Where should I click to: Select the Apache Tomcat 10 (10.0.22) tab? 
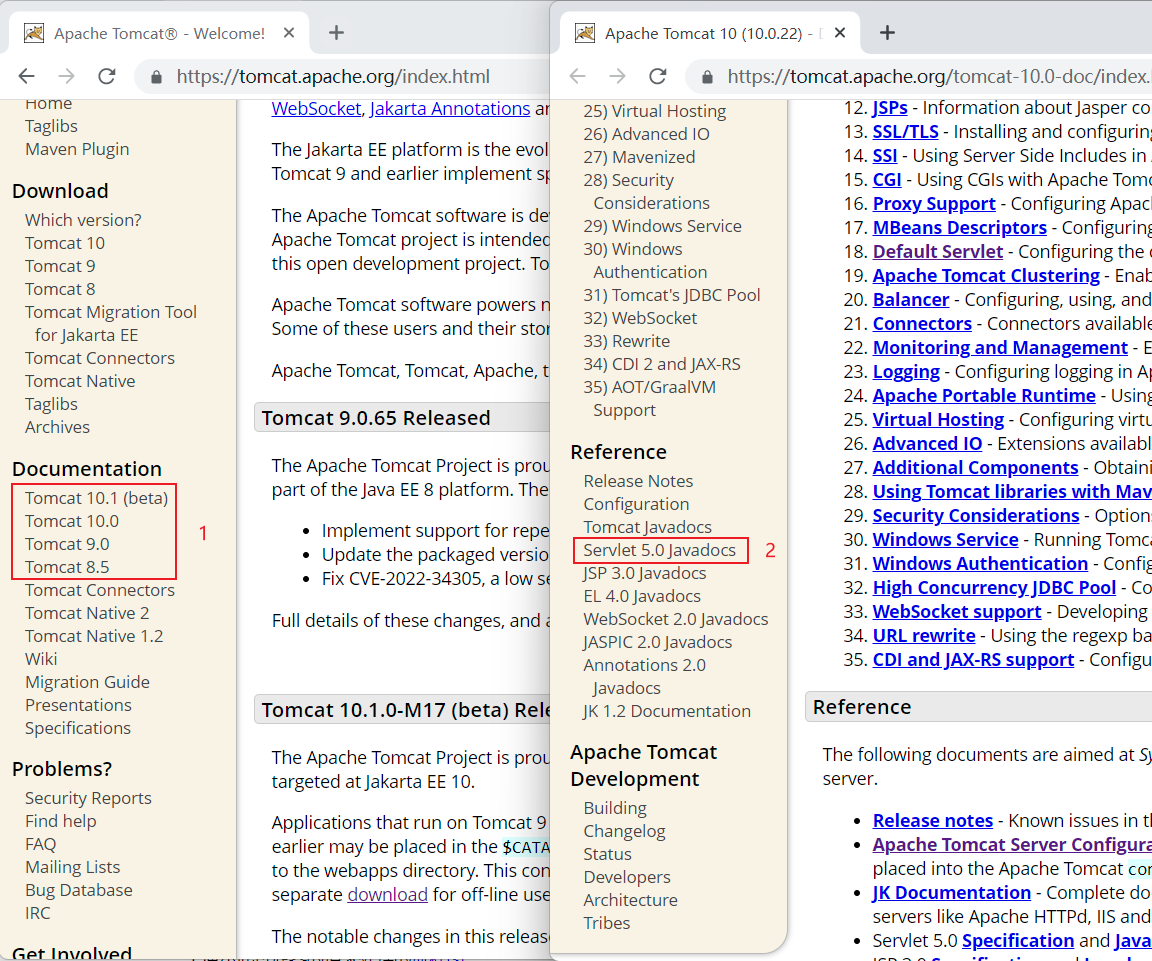pyautogui.click(x=710, y=33)
